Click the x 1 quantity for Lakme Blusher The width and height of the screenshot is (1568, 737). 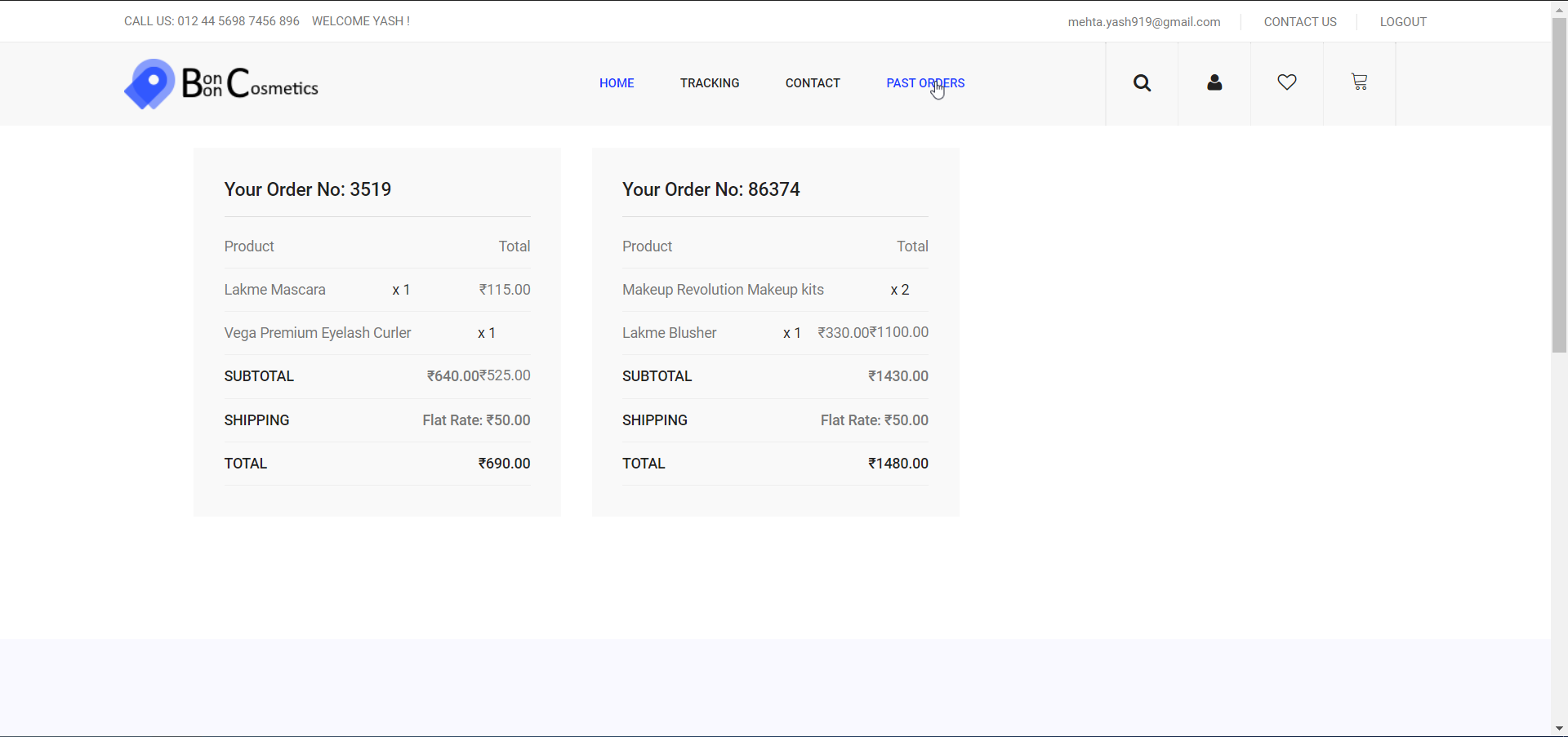pos(792,333)
